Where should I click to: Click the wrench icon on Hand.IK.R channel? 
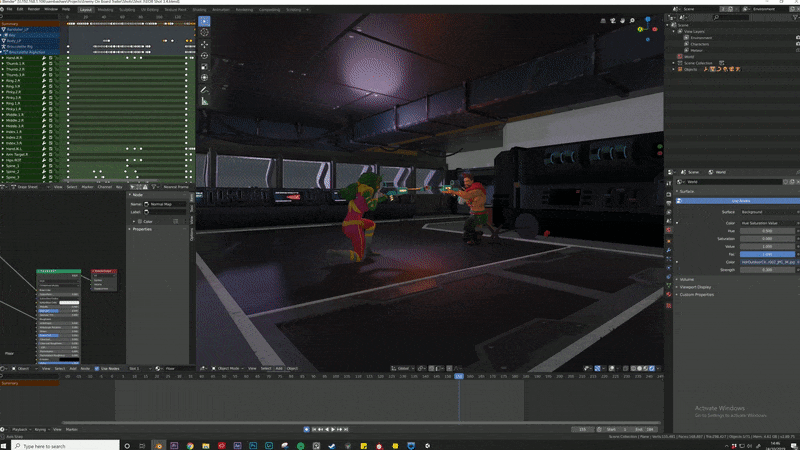(x=44, y=58)
